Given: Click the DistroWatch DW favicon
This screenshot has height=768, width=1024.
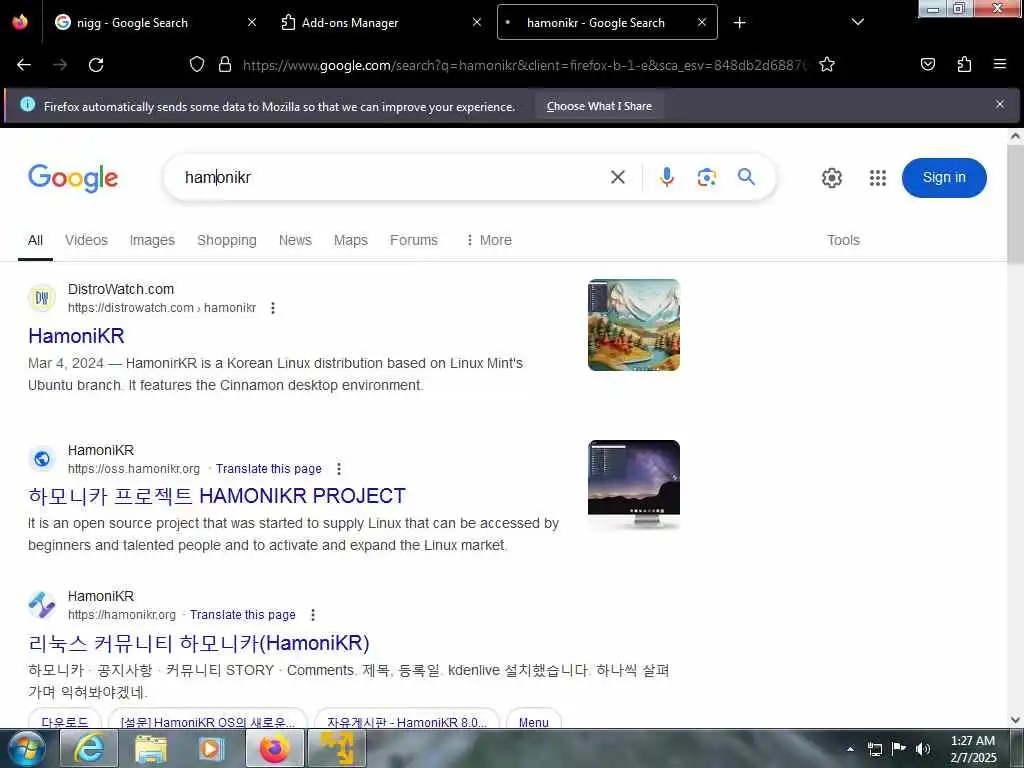Looking at the screenshot, I should point(42,298).
